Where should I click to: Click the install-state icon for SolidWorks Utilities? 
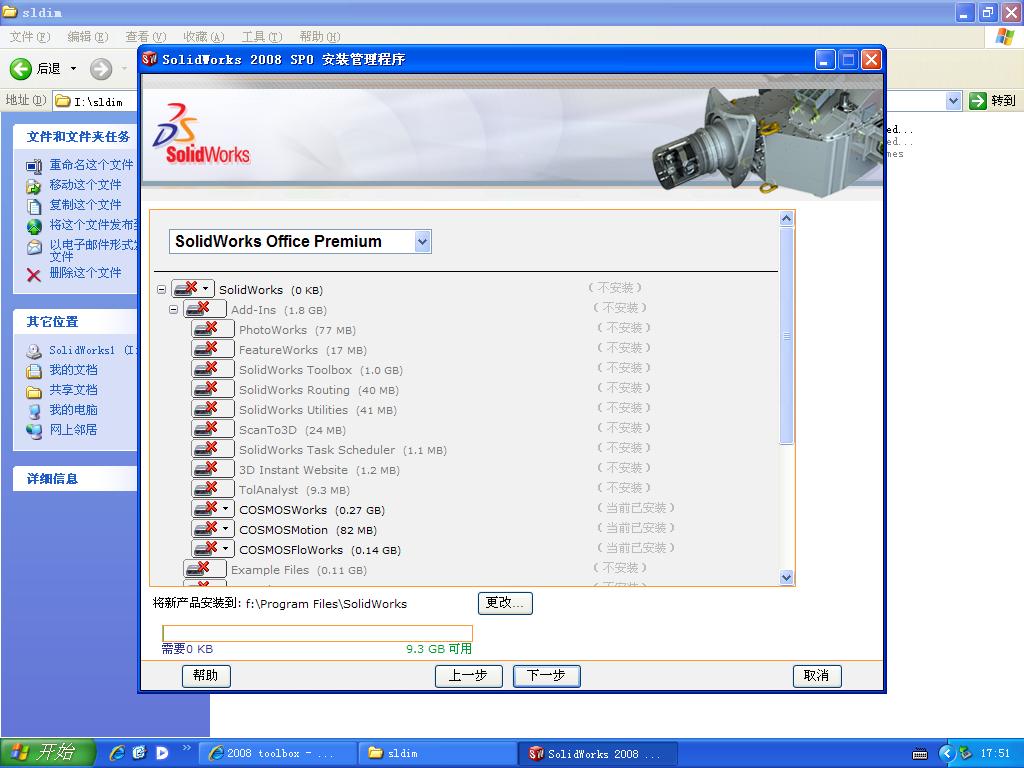click(213, 409)
